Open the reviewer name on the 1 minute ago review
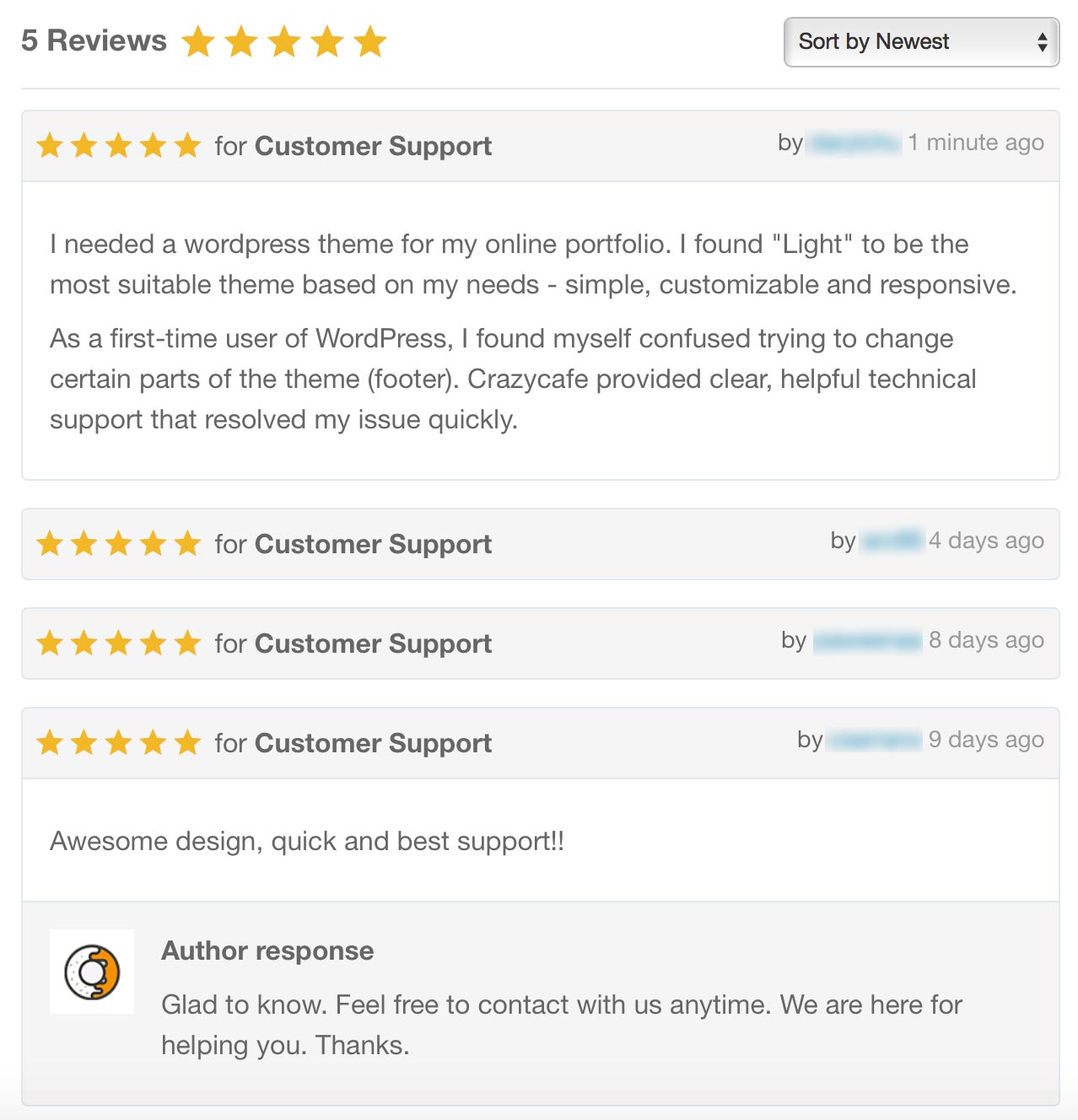The height and width of the screenshot is (1120, 1078). [854, 143]
